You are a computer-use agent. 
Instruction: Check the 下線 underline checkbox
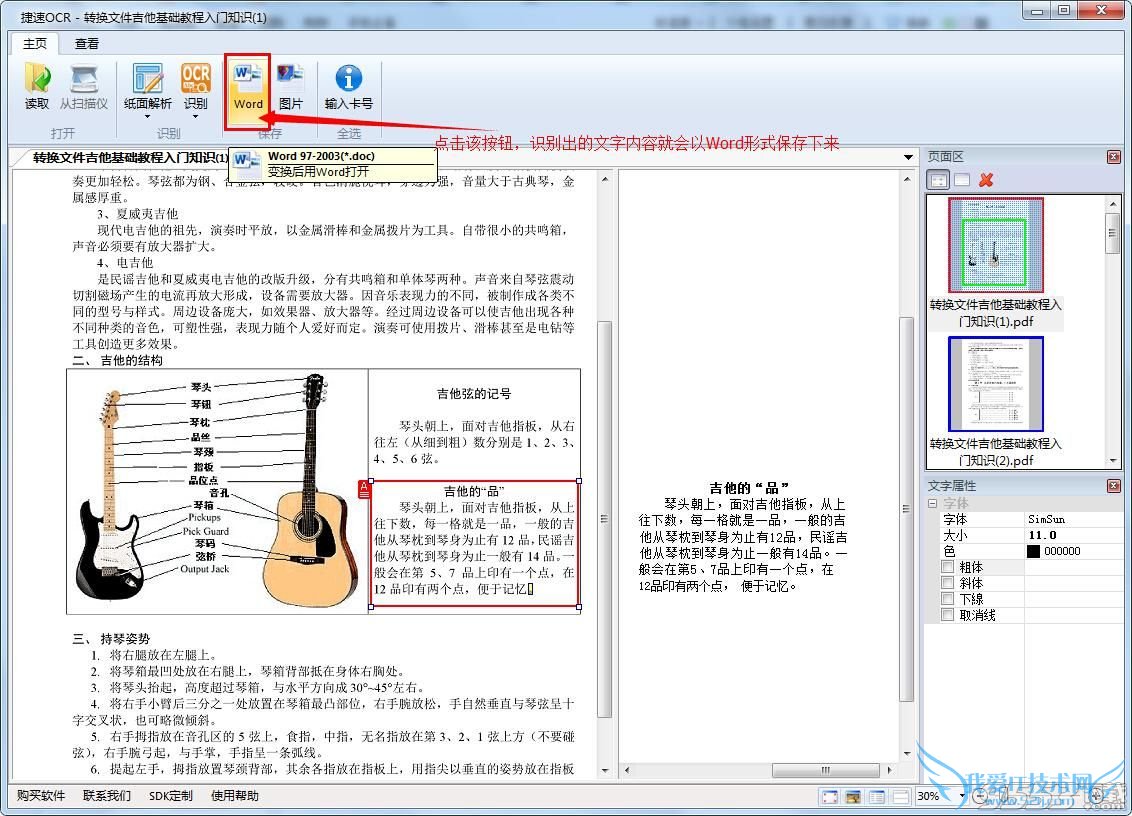(948, 599)
